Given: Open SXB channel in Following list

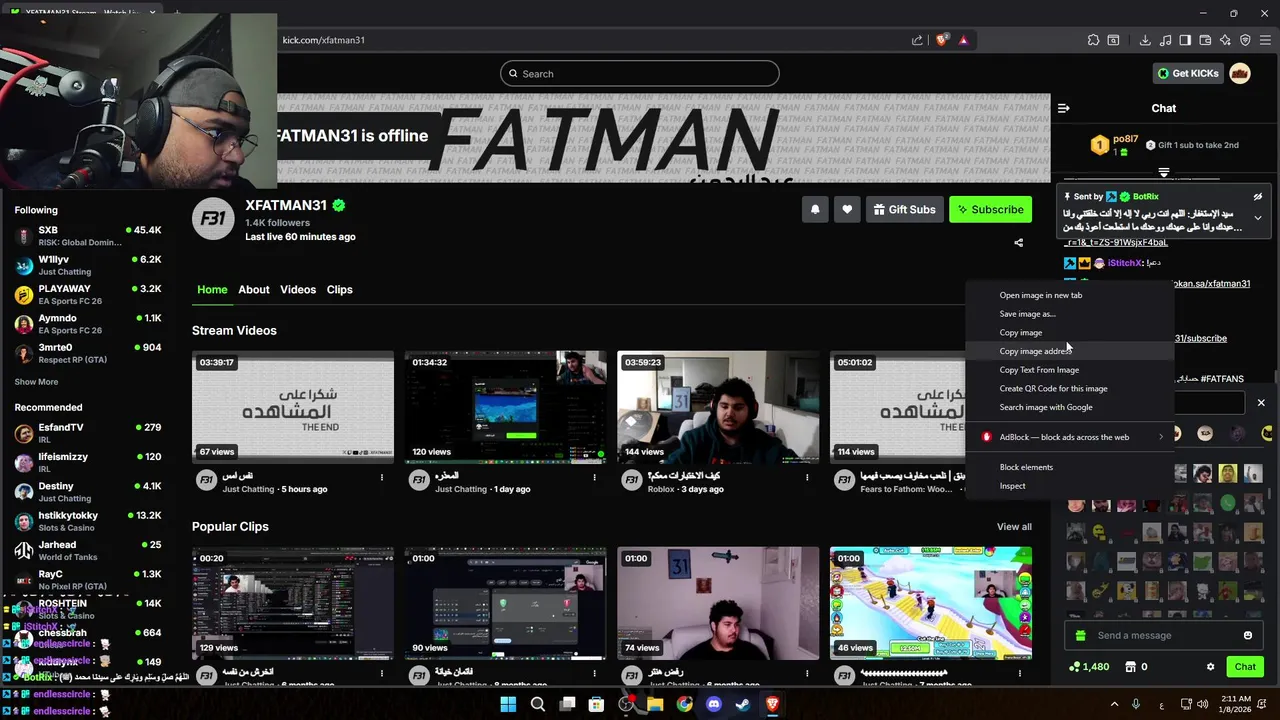Looking at the screenshot, I should coord(88,236).
